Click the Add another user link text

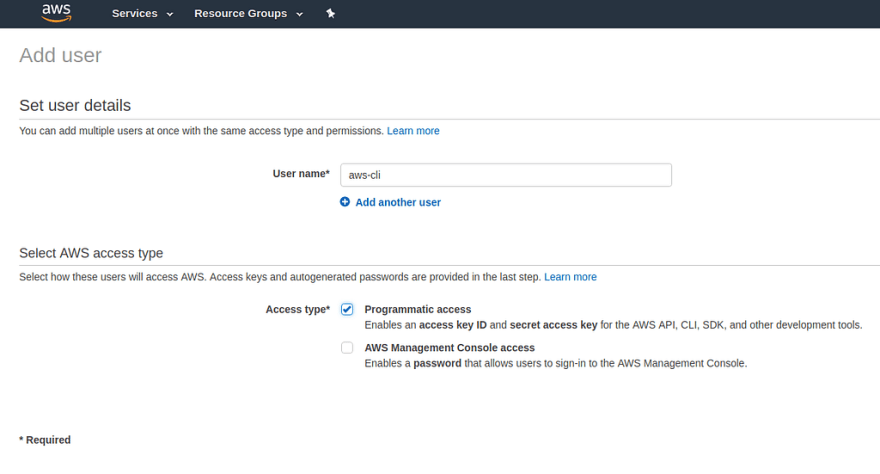(x=398, y=203)
